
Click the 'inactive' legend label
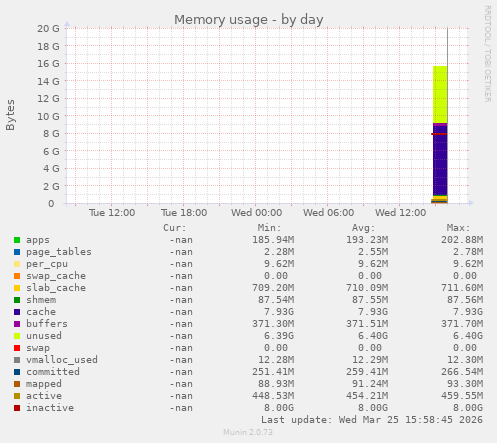coord(50,408)
